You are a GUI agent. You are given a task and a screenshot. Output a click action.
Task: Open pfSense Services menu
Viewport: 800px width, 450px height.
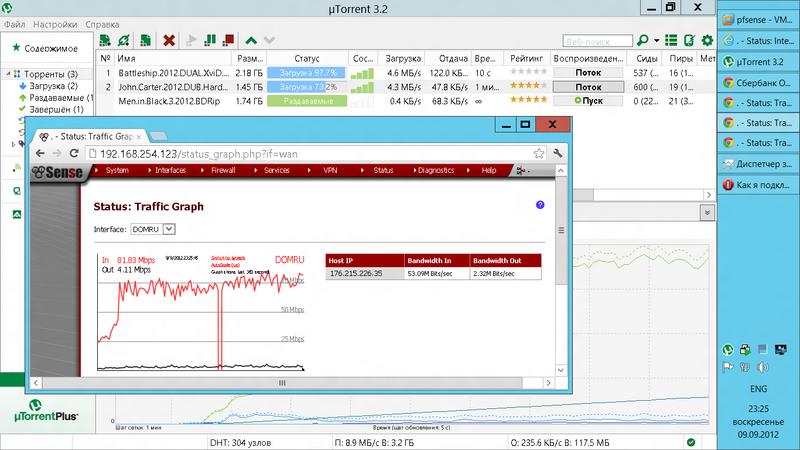coord(277,170)
